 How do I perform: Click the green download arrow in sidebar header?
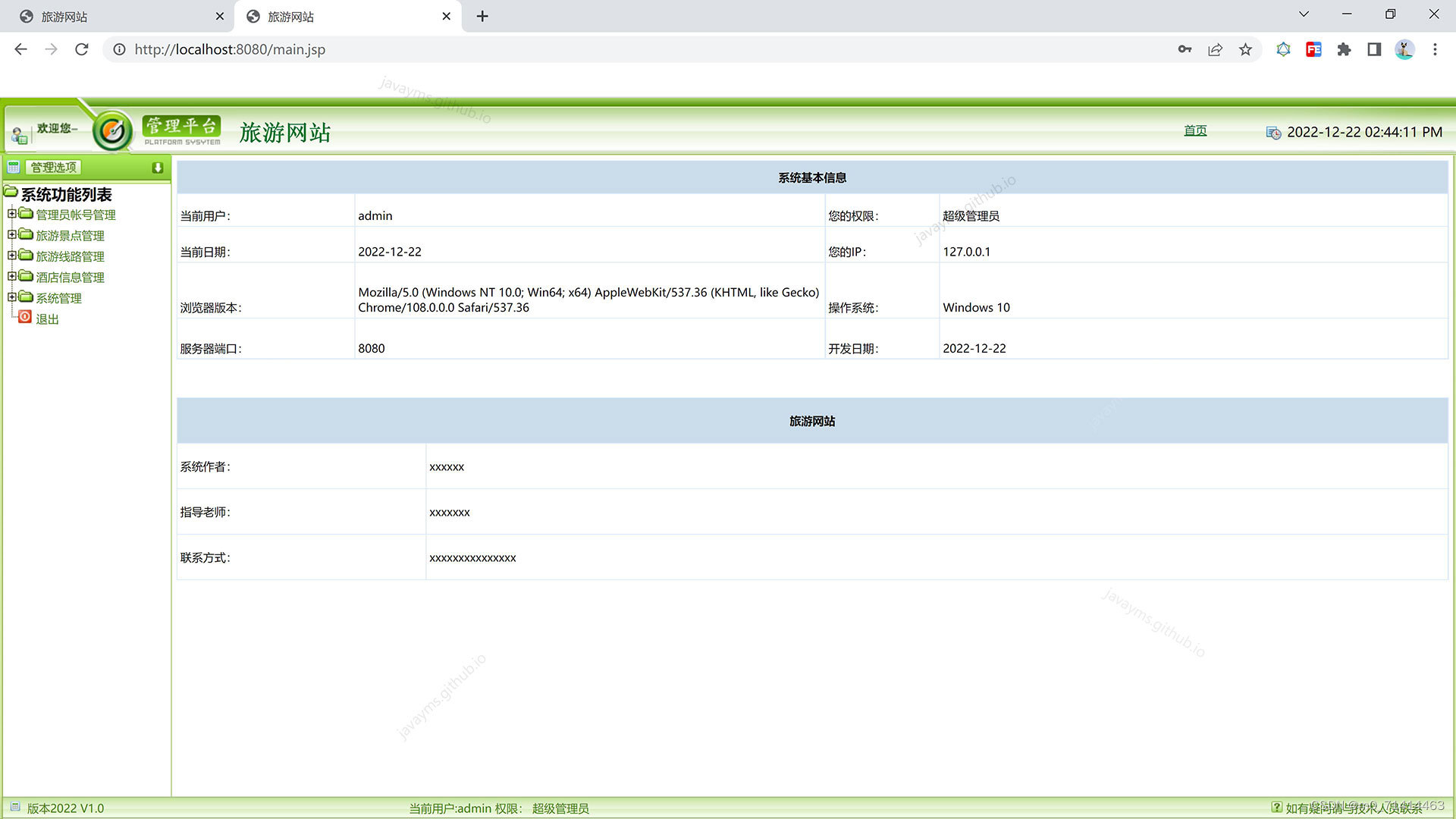click(157, 168)
